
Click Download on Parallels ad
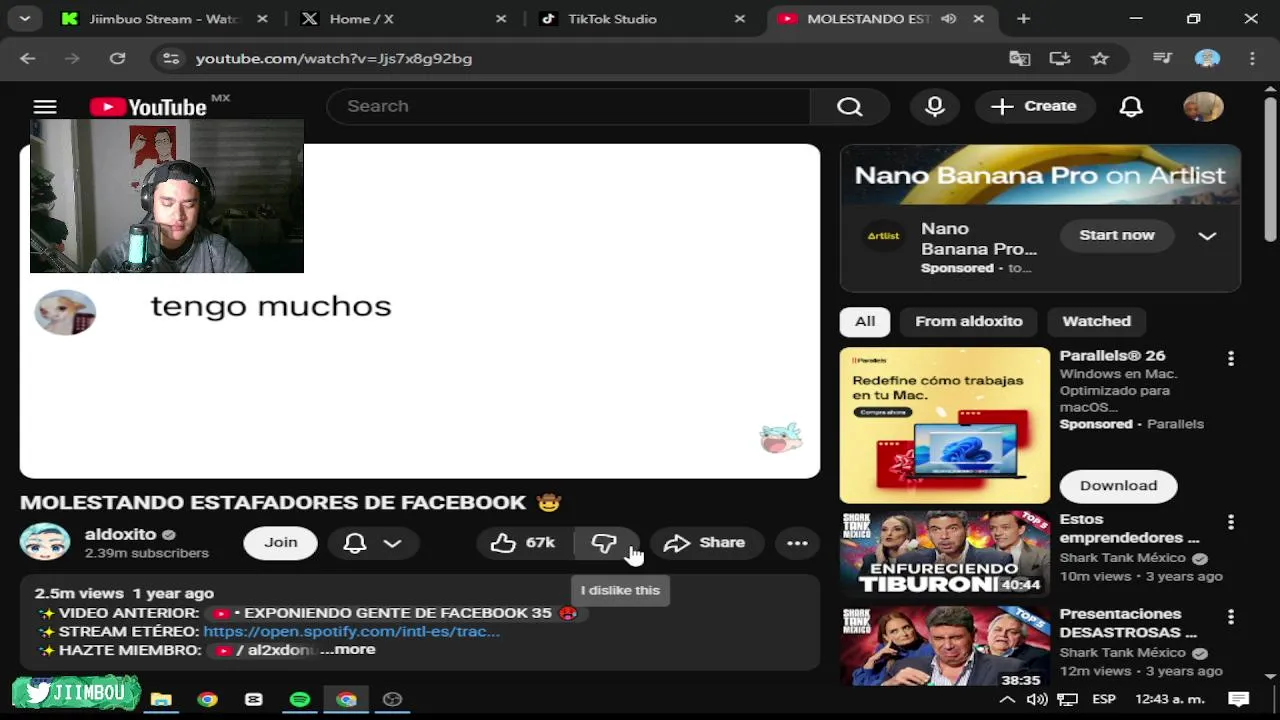click(x=1118, y=485)
